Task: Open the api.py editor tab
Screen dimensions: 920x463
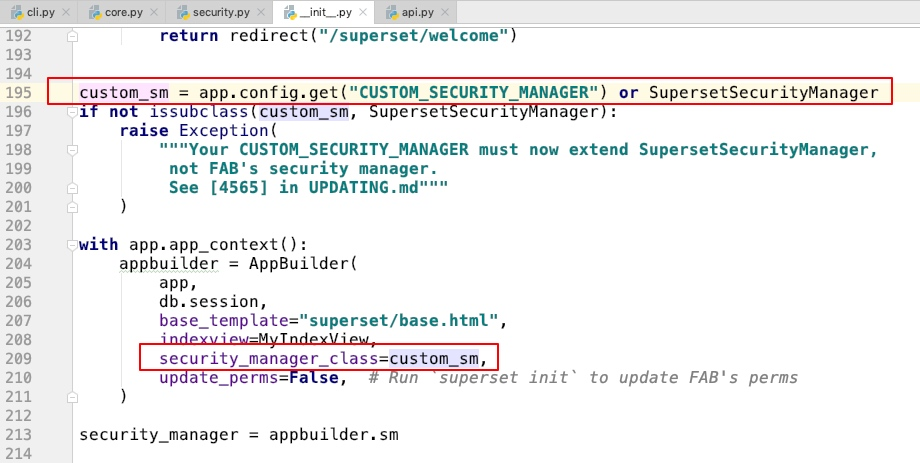Action: click(x=414, y=12)
